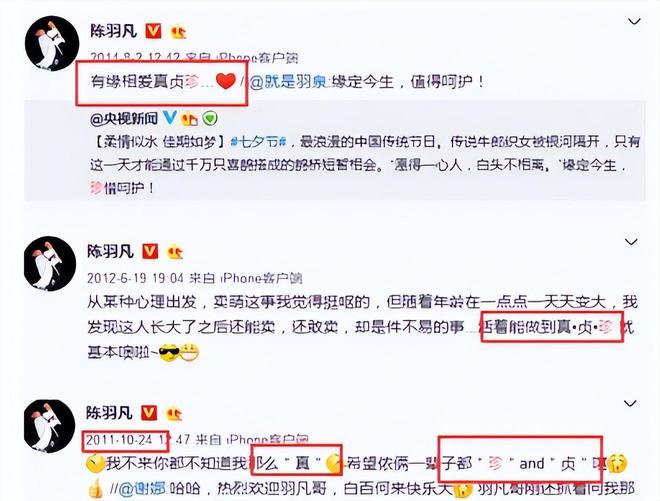This screenshot has width=660, height=501.
Task: Click the 2012-6-19 19:04 timestamp
Action: click(x=135, y=278)
